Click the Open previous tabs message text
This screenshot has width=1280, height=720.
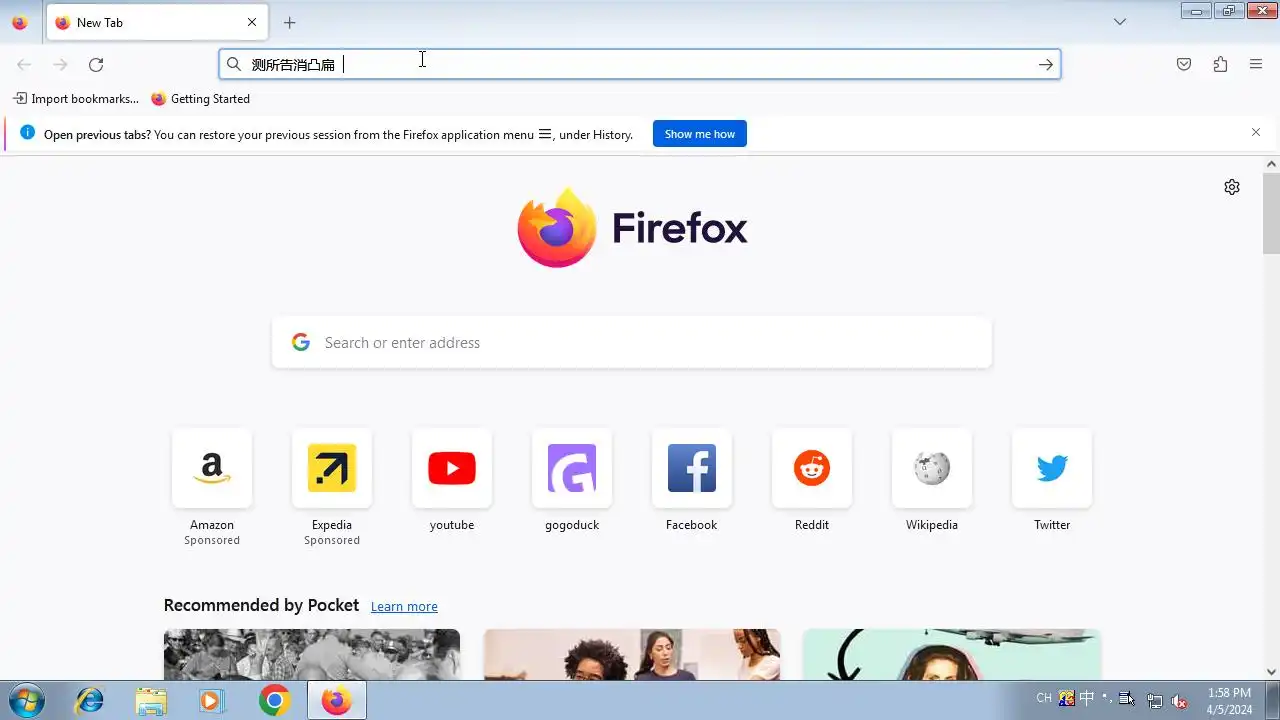(338, 134)
